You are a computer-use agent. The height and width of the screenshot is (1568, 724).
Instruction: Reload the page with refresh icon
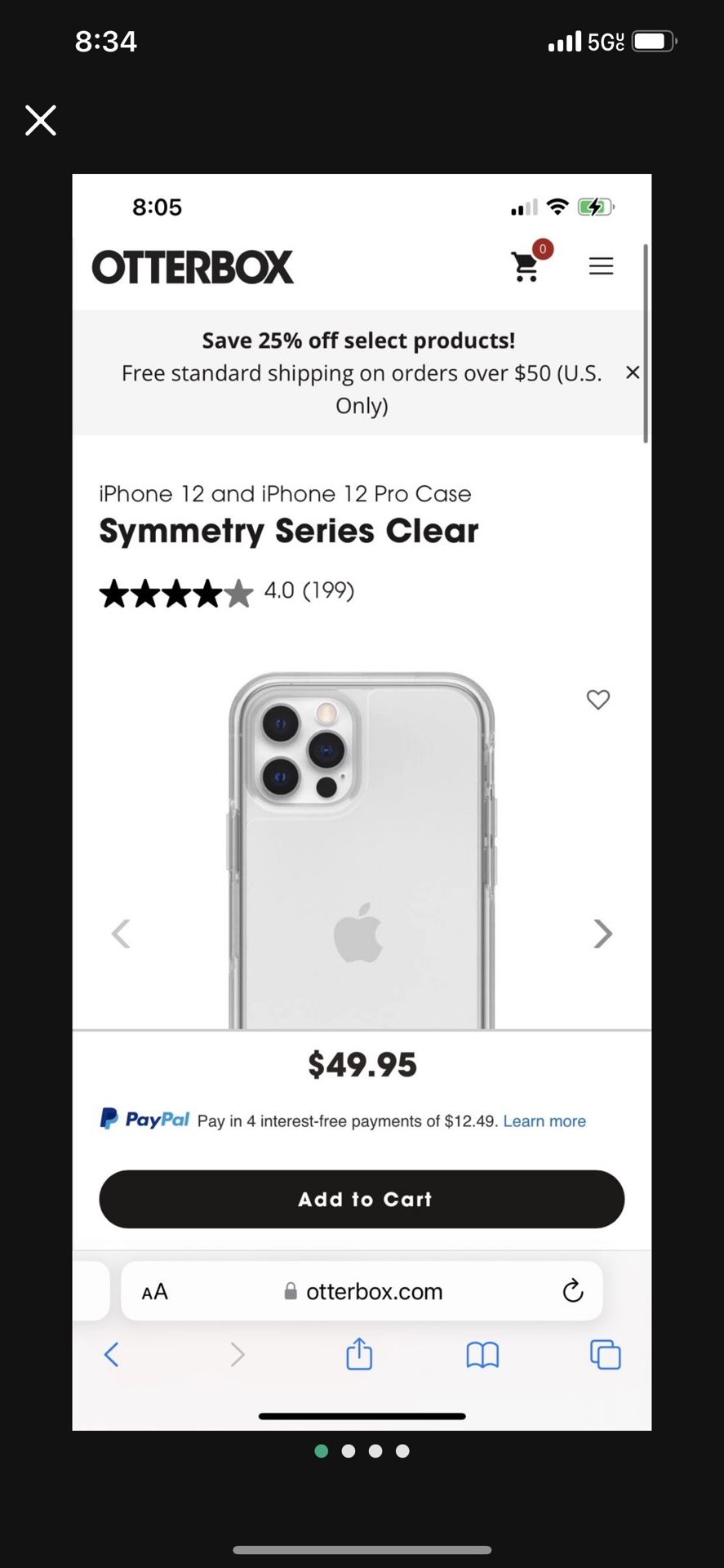click(573, 1290)
